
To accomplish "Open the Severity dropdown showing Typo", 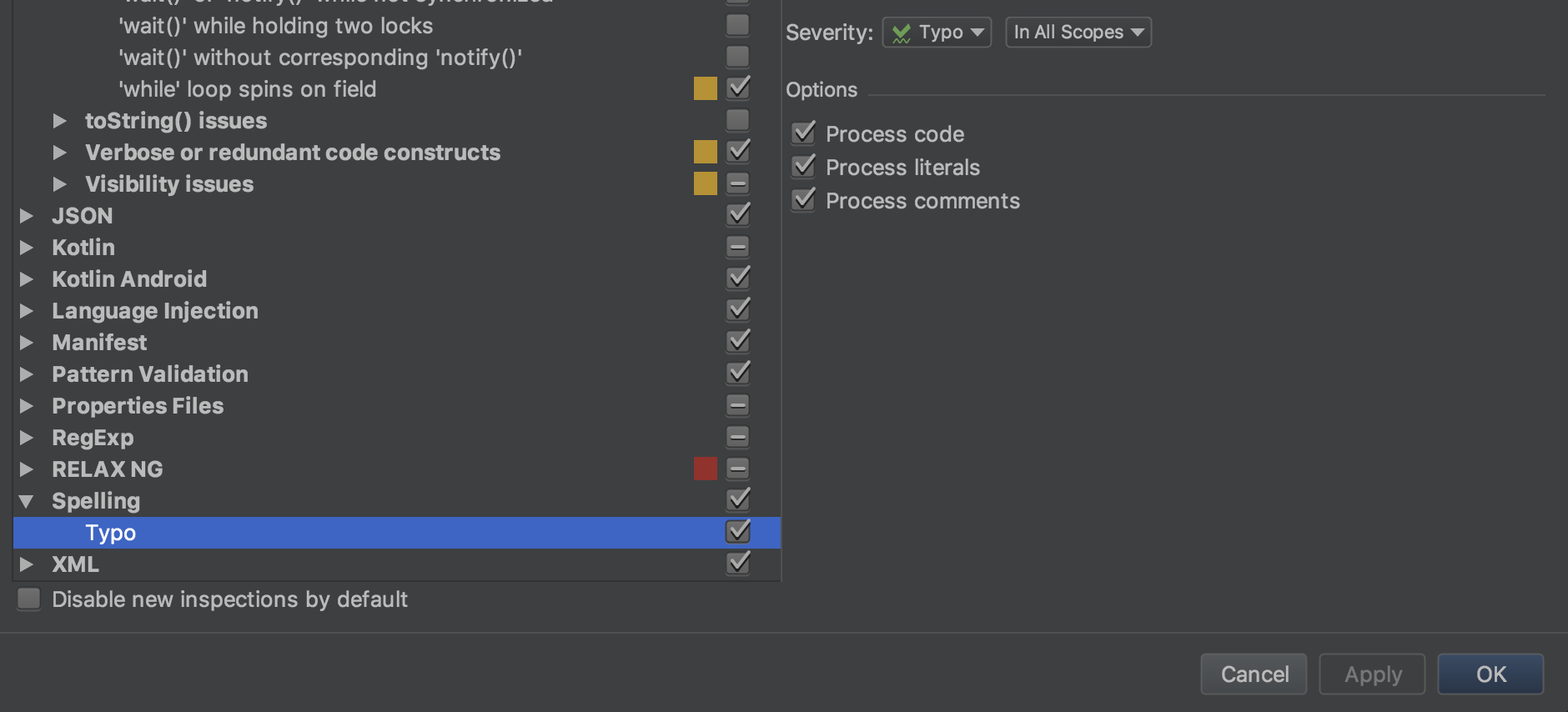I will coord(936,32).
